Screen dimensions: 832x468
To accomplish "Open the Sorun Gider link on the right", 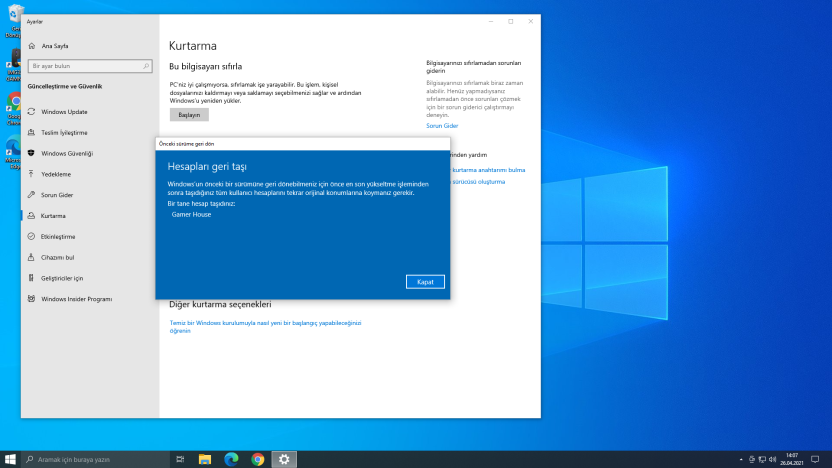I will (442, 126).
